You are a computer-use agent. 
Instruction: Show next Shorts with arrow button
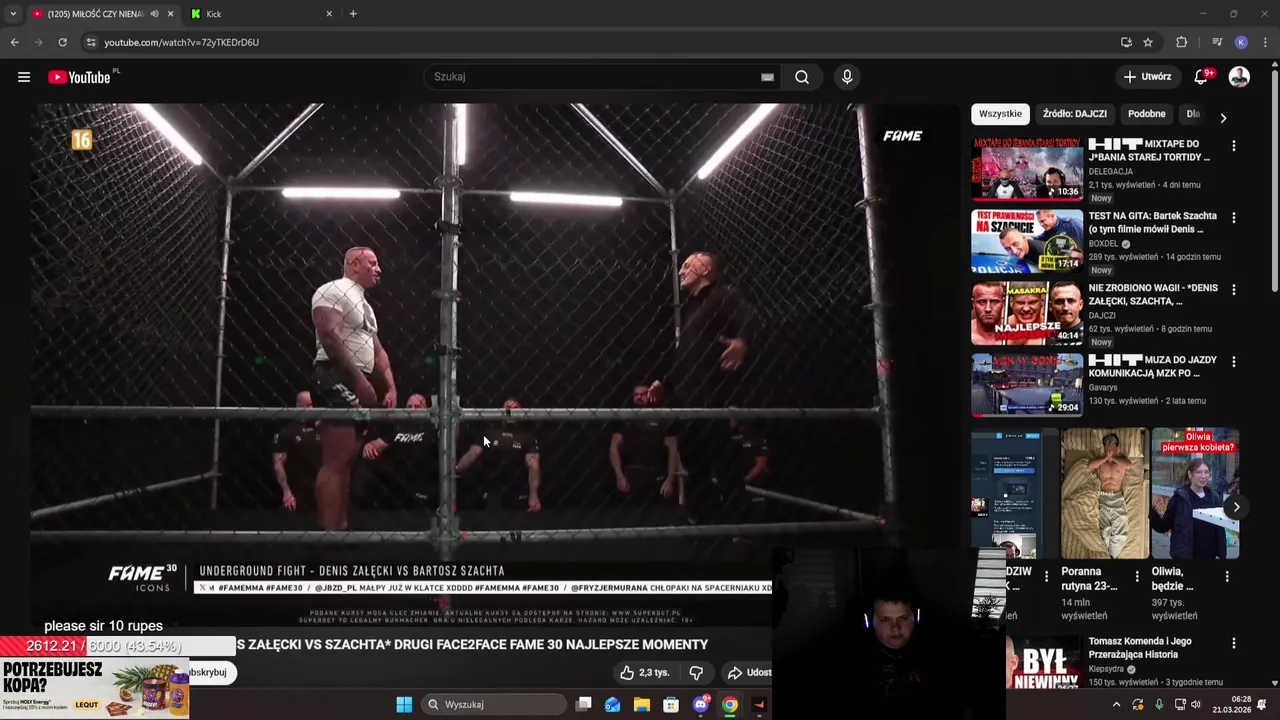click(x=1236, y=507)
